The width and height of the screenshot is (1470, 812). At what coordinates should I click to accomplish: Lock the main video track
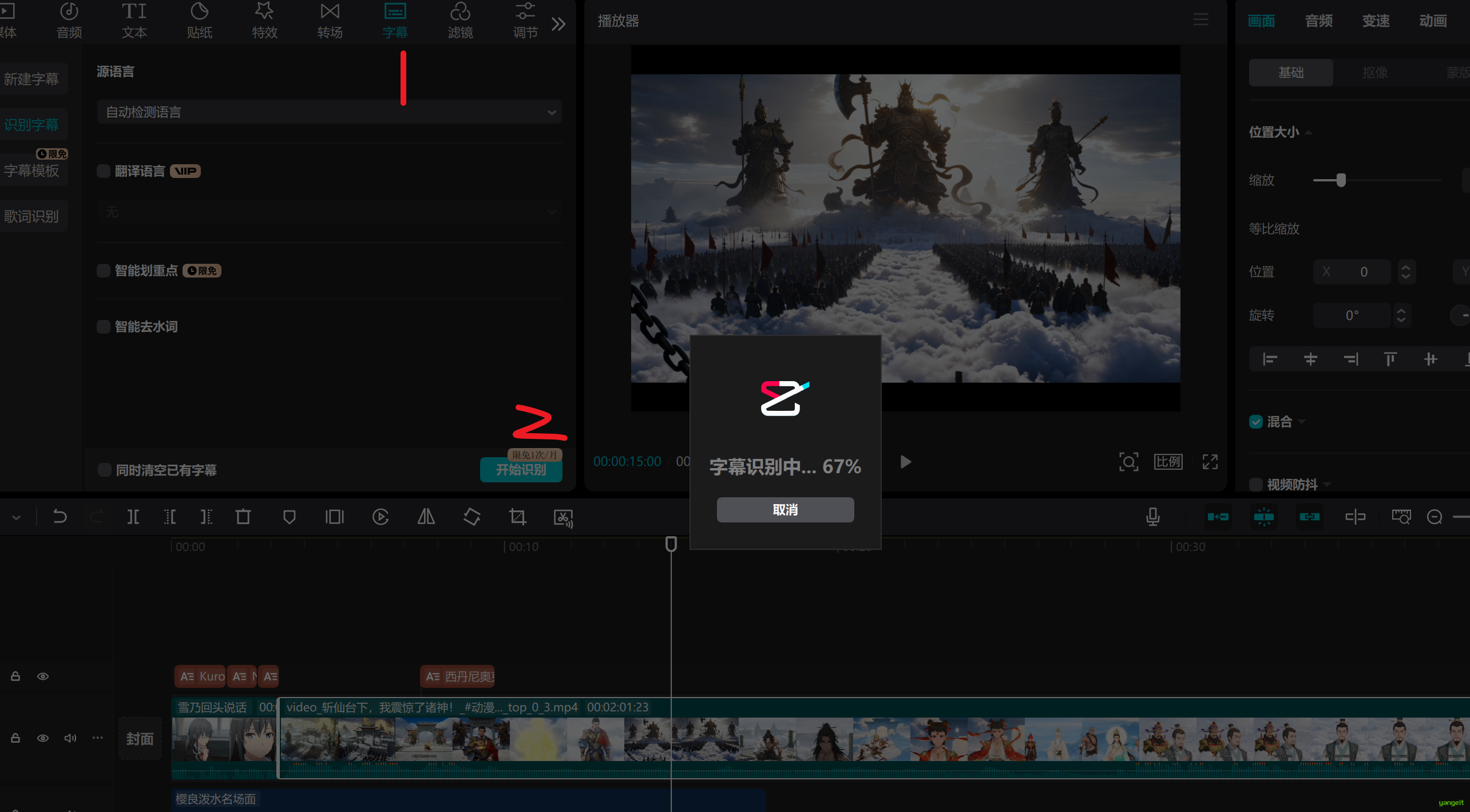(15, 738)
